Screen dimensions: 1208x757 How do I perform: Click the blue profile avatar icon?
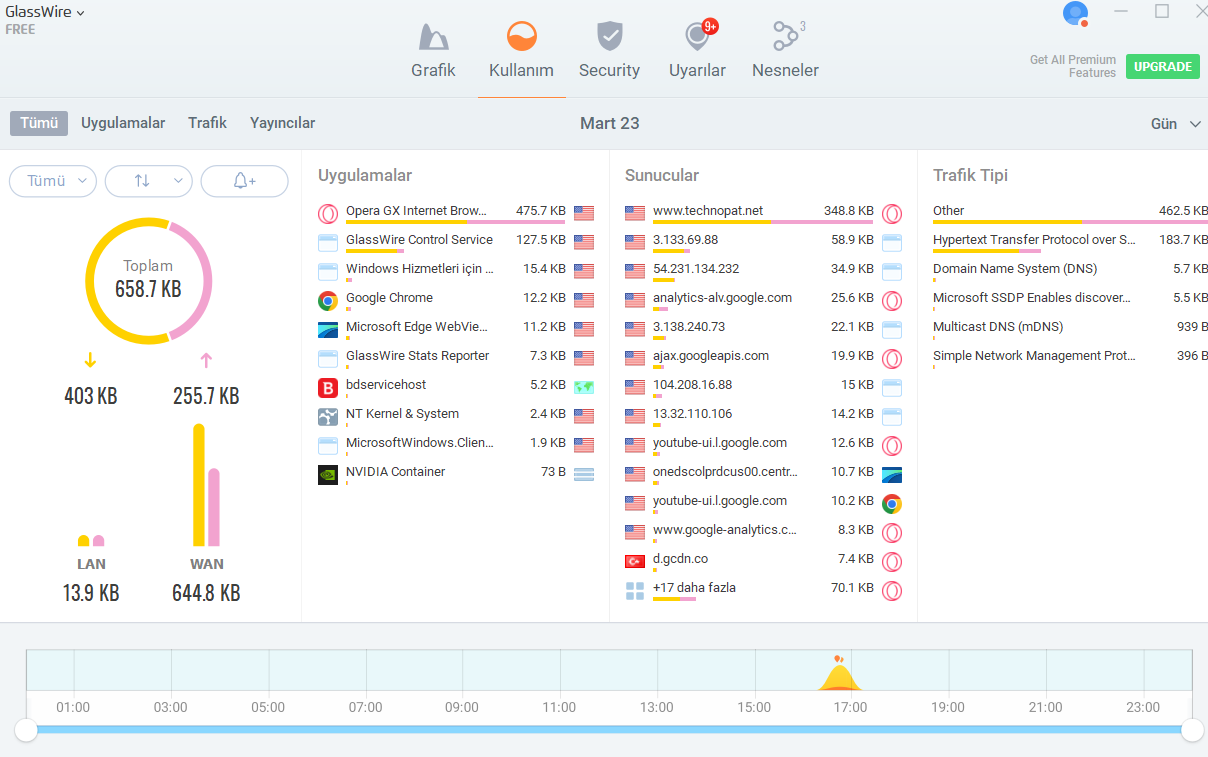click(1075, 14)
